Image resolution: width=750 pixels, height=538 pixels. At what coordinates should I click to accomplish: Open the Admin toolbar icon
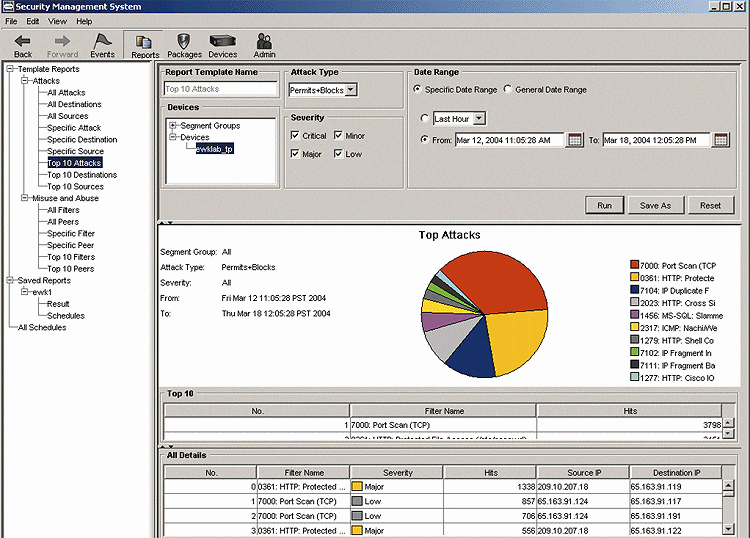click(x=264, y=43)
